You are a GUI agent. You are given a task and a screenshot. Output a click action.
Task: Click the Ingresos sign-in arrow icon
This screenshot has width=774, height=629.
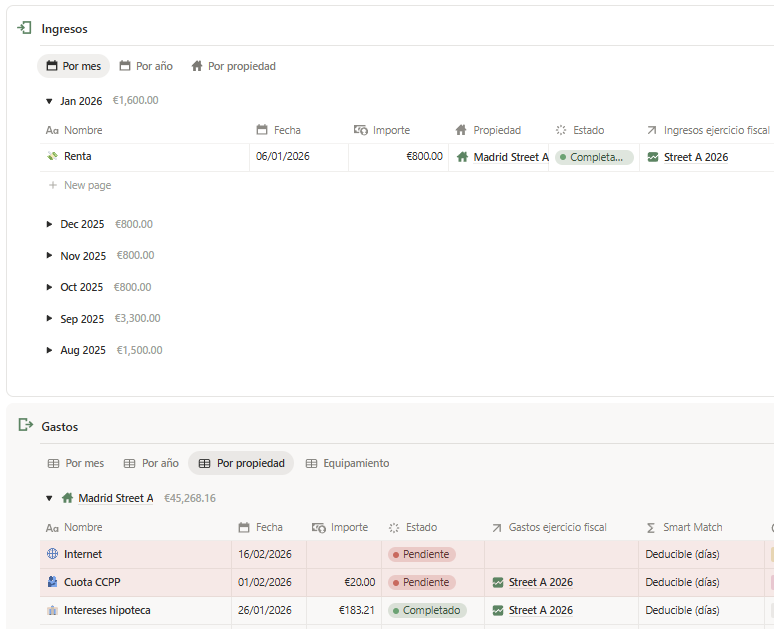[x=25, y=29]
